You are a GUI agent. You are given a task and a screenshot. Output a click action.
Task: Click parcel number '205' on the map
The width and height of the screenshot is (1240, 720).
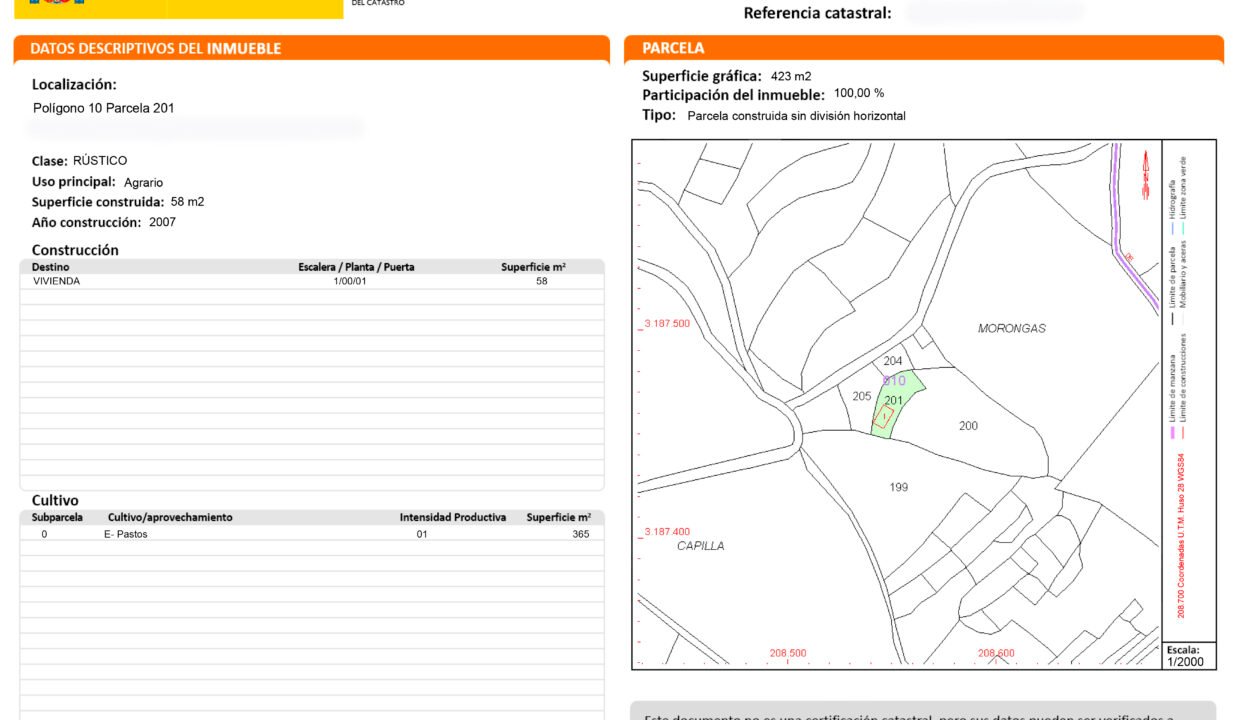[x=862, y=396]
